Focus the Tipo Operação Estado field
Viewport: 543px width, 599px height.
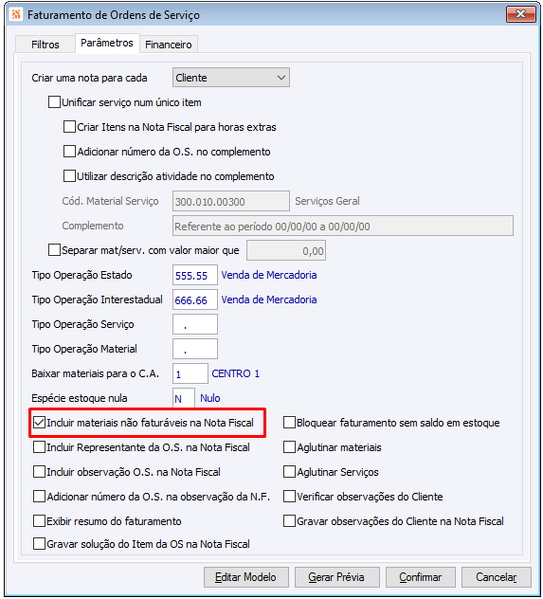(195, 275)
